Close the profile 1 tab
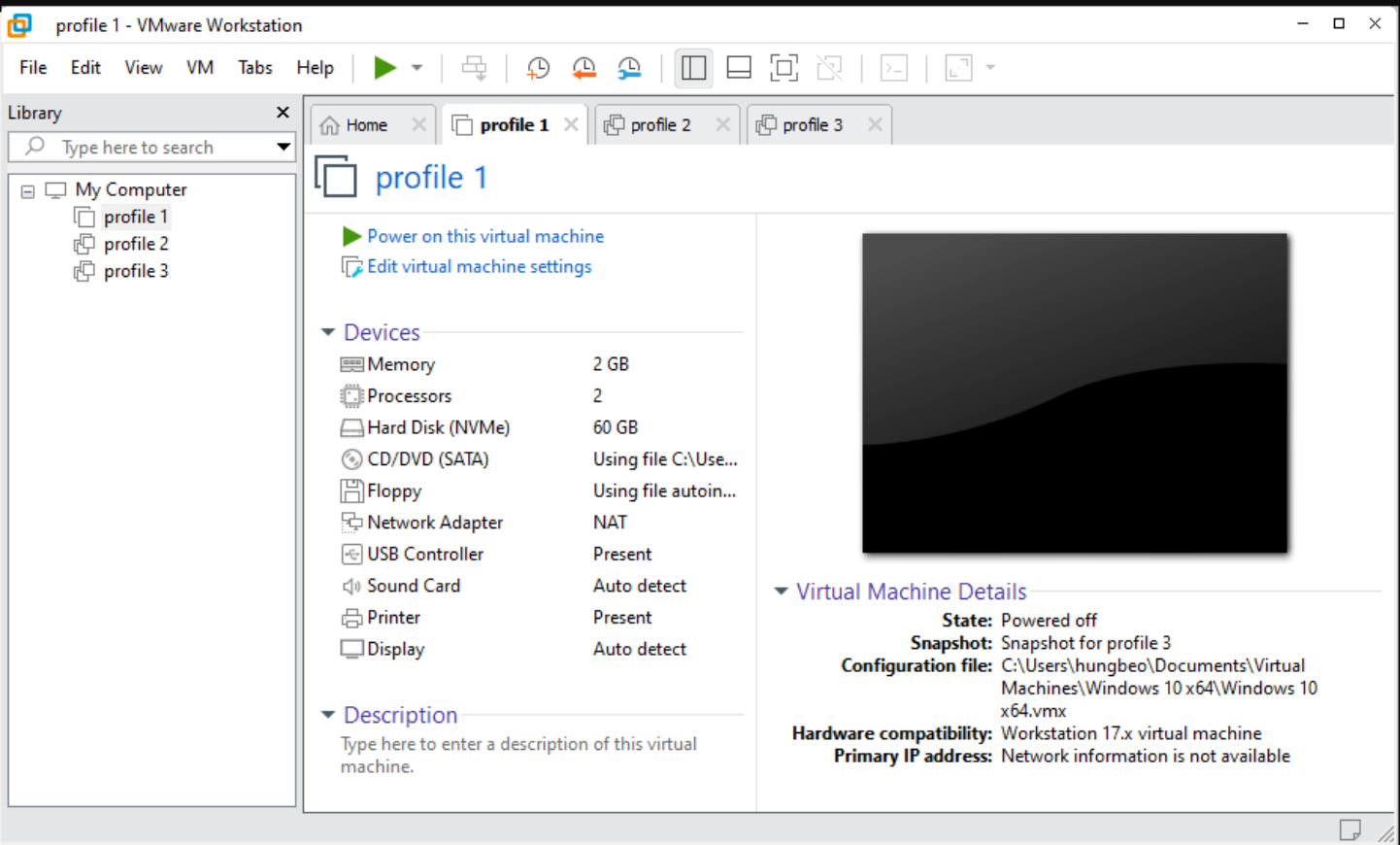This screenshot has width=1400, height=845. coord(571,124)
